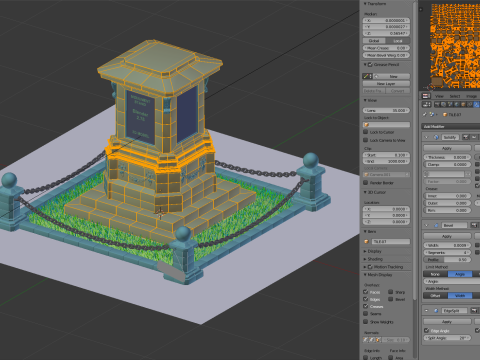This screenshot has width=480, height=360.
Task: Uncheck the Faces overlay checkbox
Action: click(366, 292)
